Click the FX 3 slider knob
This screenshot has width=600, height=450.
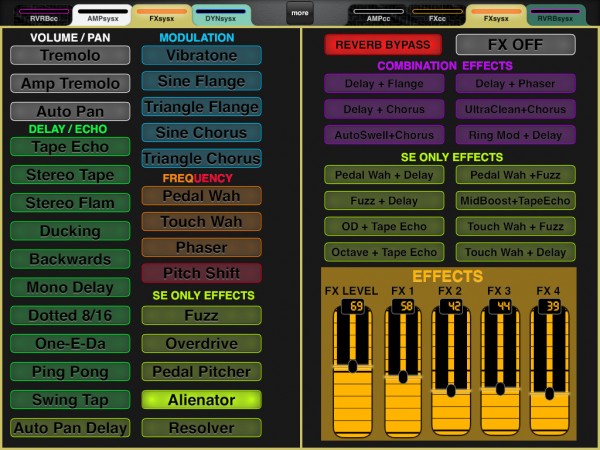tap(500, 389)
